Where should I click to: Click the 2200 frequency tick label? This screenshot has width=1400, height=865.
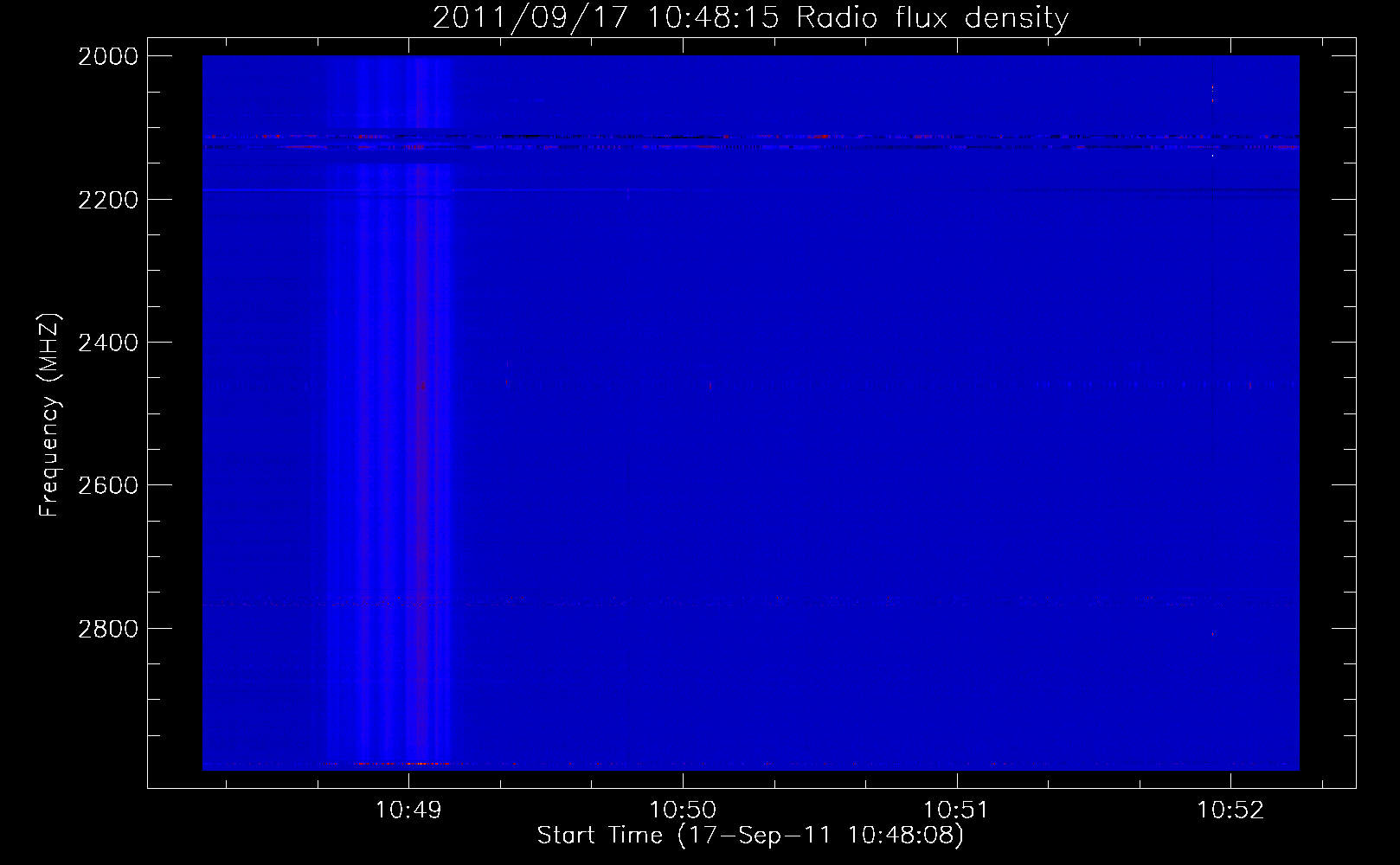click(x=108, y=200)
